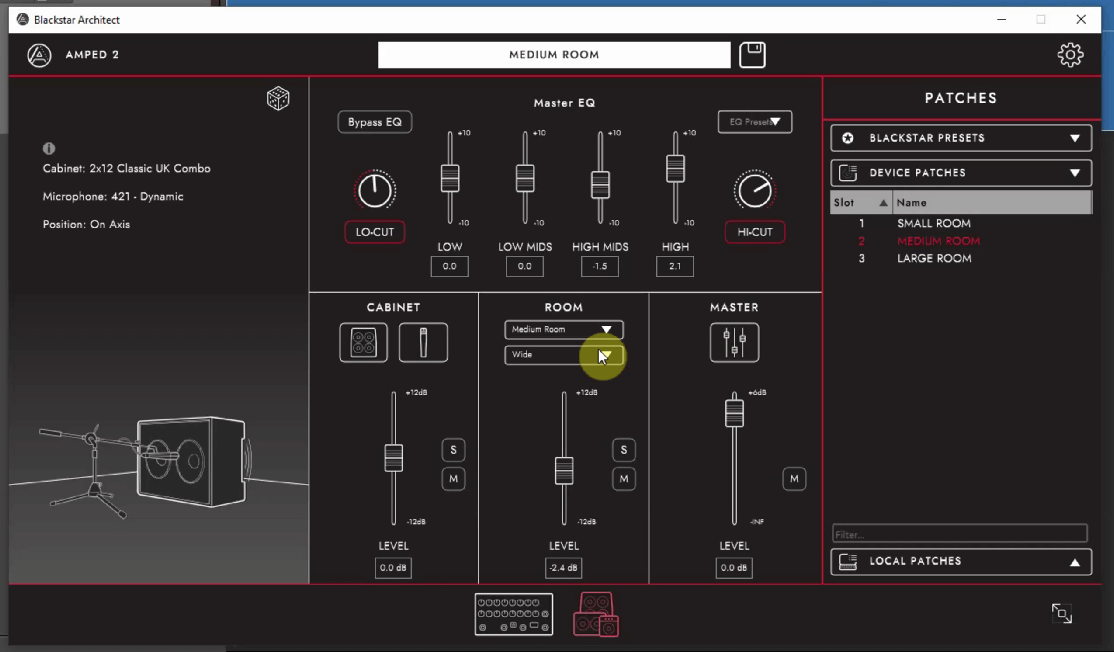1114x652 pixels.
Task: Click the randomize dice icon
Action: pos(278,98)
